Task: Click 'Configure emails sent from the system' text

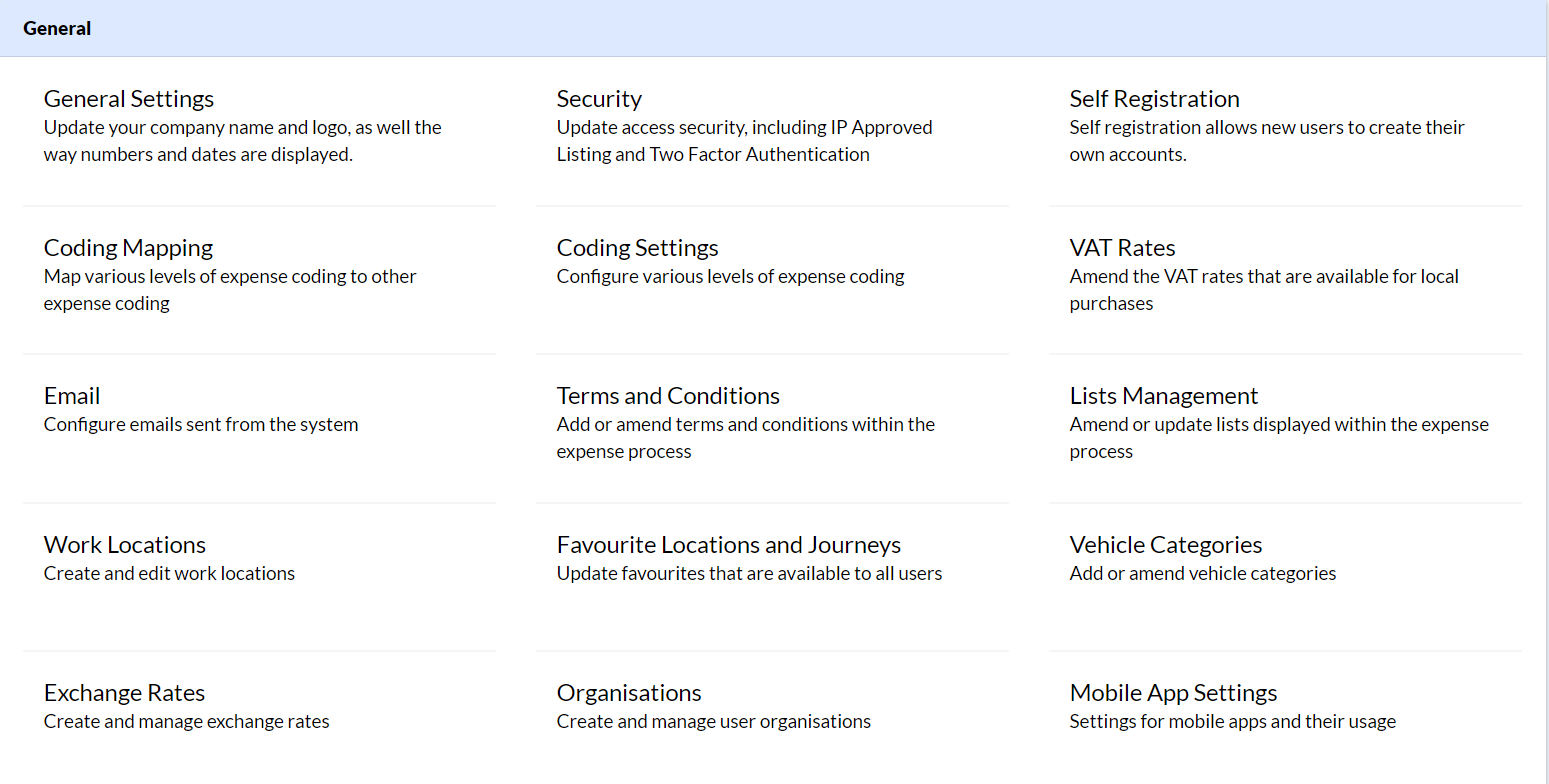Action: (201, 424)
